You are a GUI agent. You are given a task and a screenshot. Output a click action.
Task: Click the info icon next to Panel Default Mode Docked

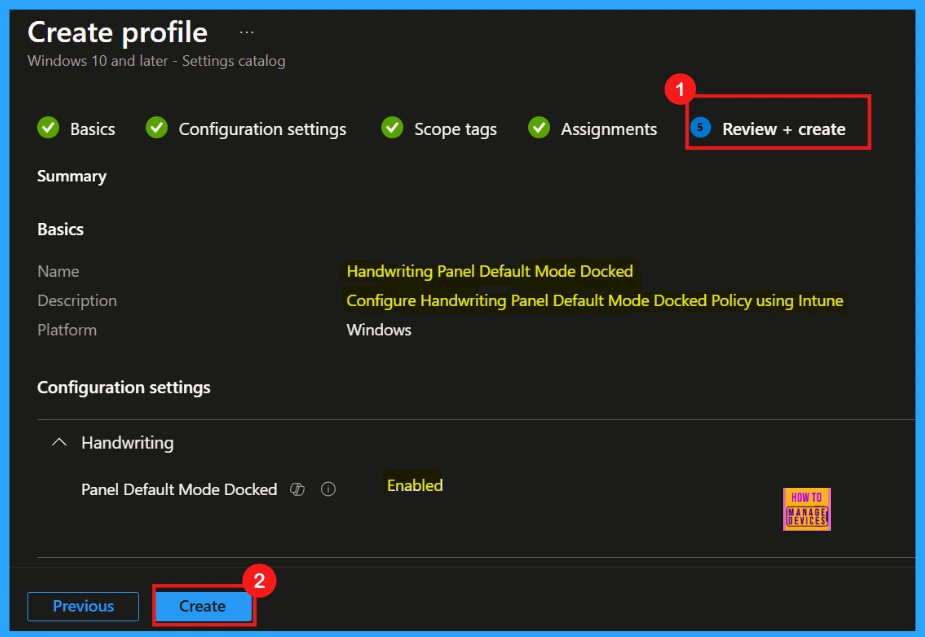point(328,489)
